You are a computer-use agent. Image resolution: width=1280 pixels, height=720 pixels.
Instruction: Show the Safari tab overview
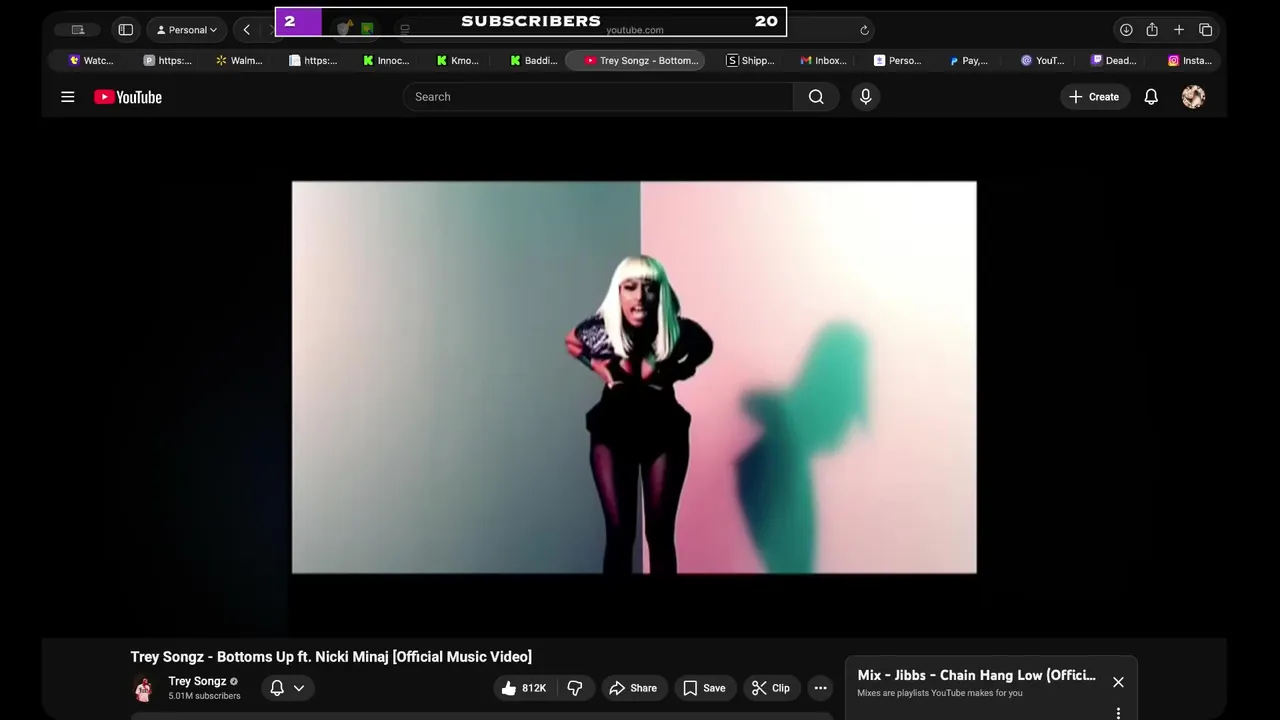tap(1206, 30)
